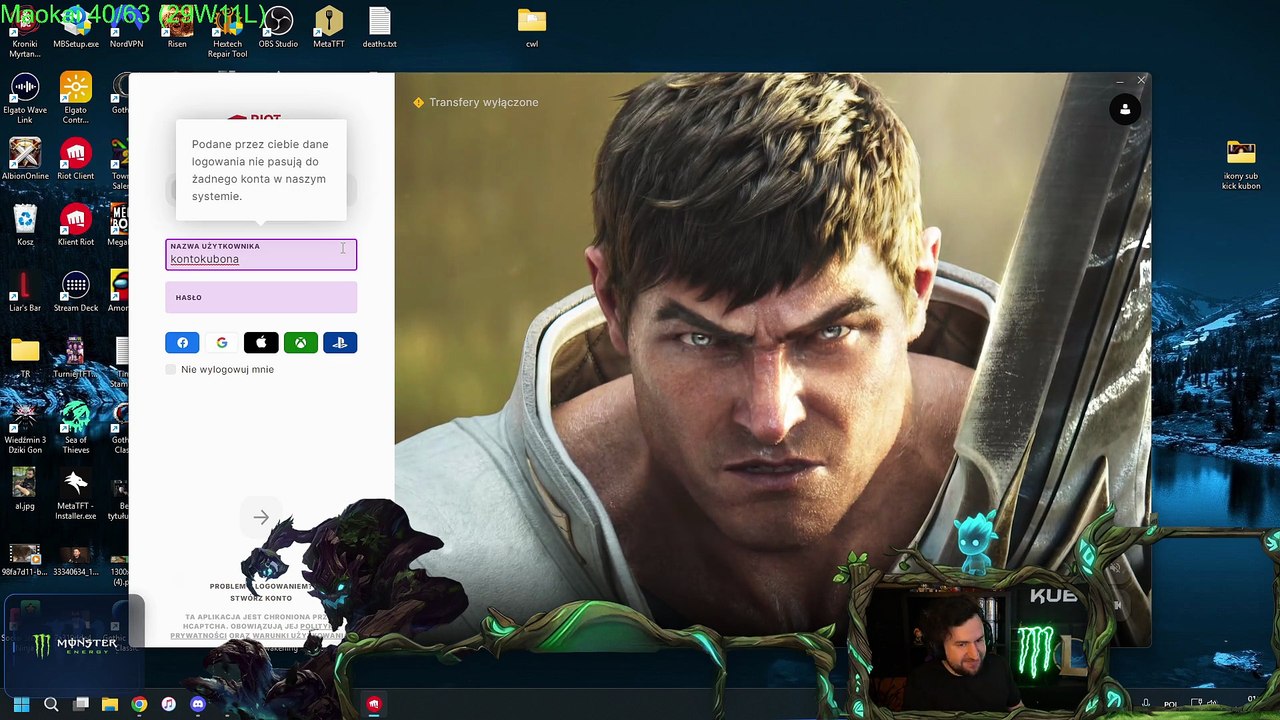This screenshot has width=1280, height=720.
Task: Select Wiedźmin 3 Dziki Gon shortcut
Action: (x=25, y=428)
